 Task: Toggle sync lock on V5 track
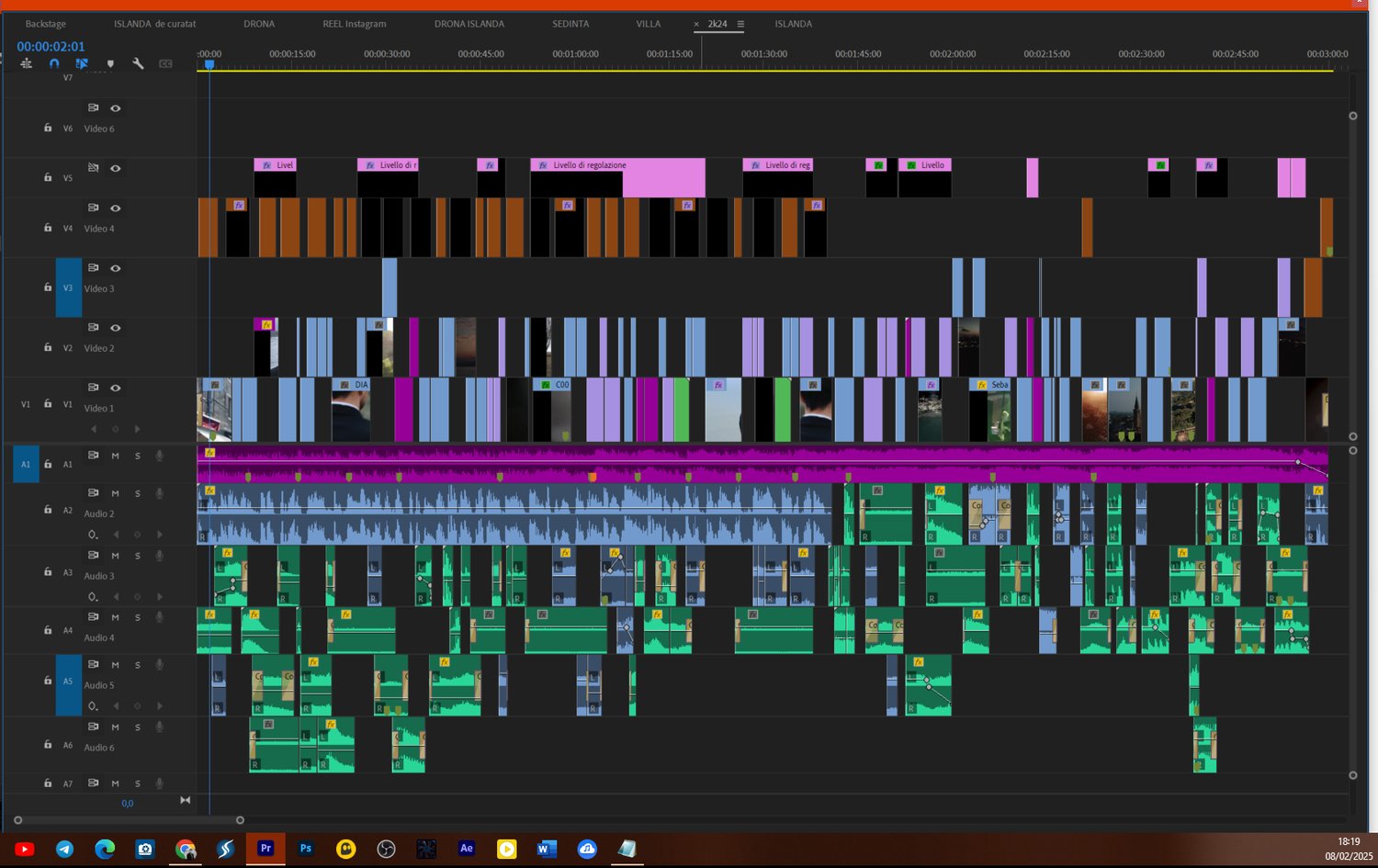coord(93,168)
